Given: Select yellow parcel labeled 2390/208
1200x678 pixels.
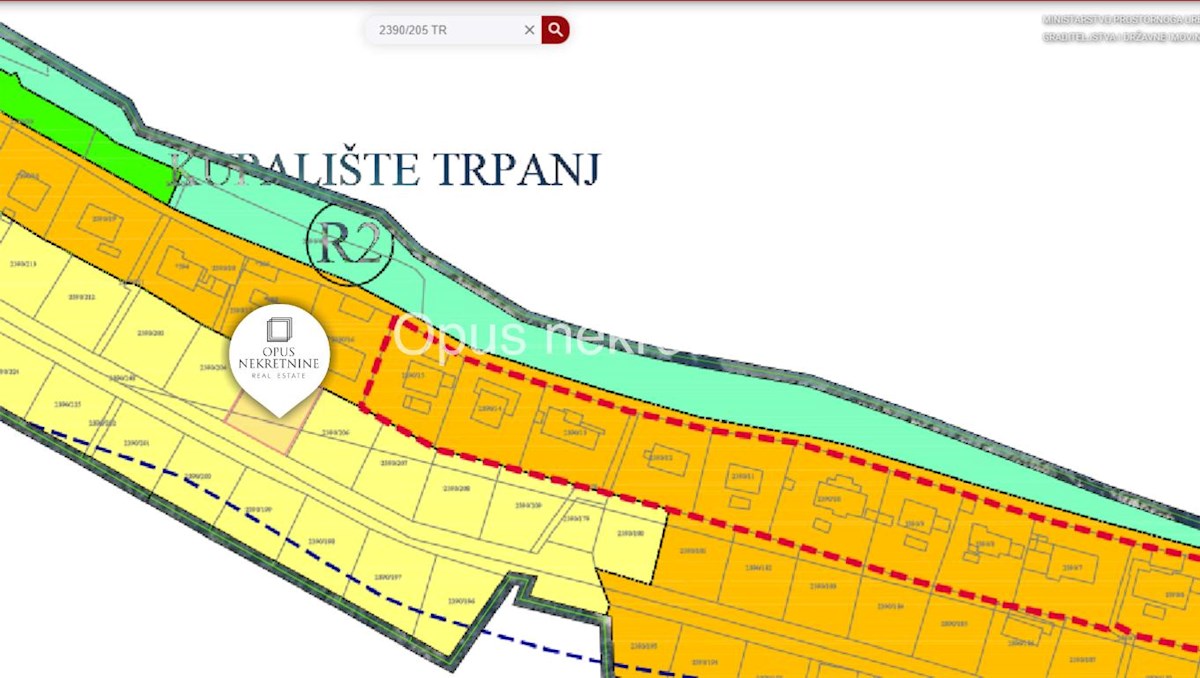Looking at the screenshot, I should tap(456, 488).
